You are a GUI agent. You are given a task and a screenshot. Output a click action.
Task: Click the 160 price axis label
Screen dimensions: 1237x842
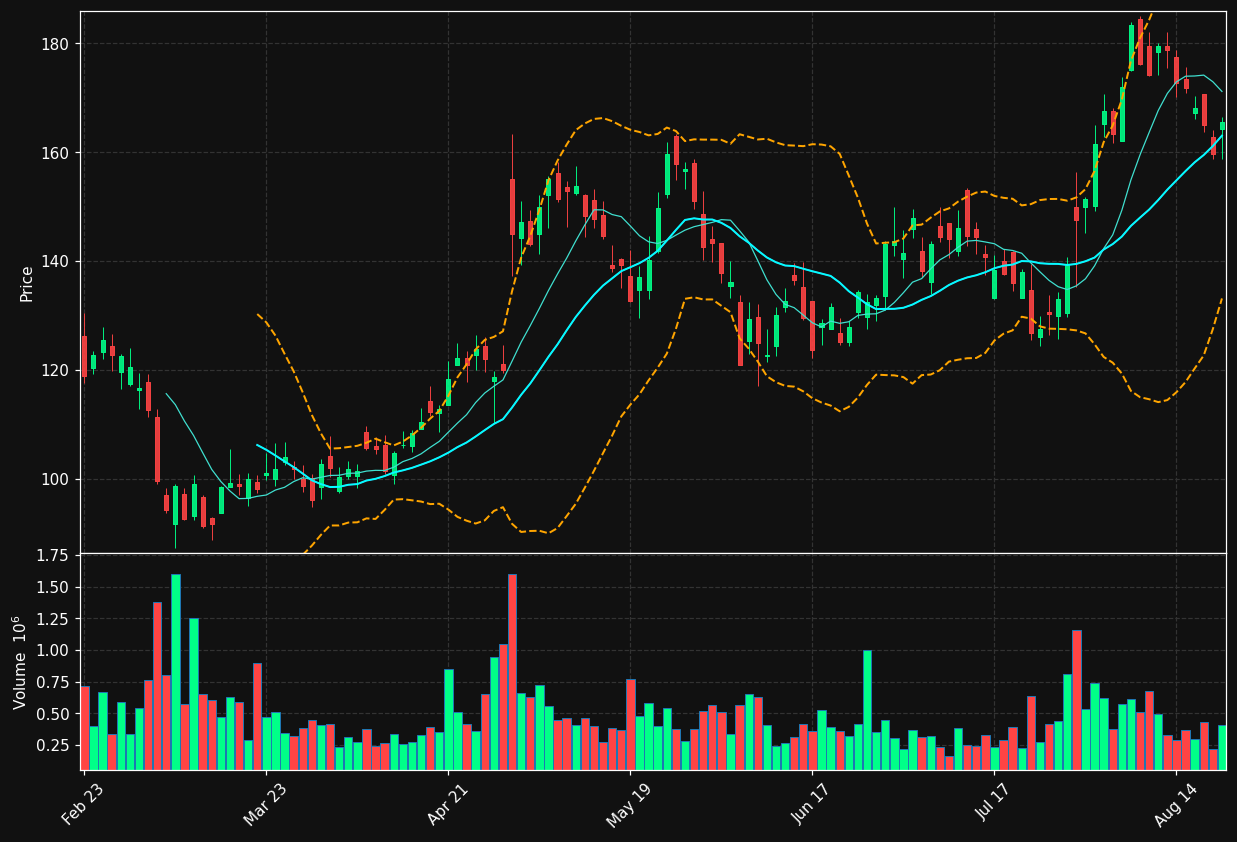click(55, 153)
